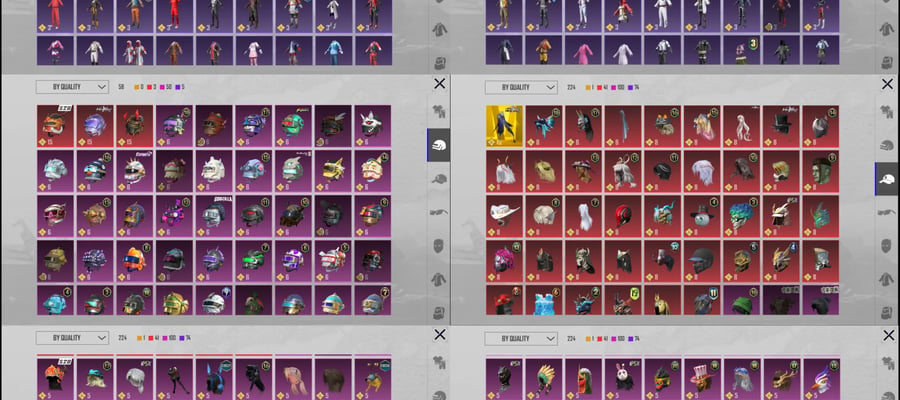The image size is (900, 400).
Task: Open the BY QUALITY dropdown beside the 58 count
Action: [x=72, y=87]
